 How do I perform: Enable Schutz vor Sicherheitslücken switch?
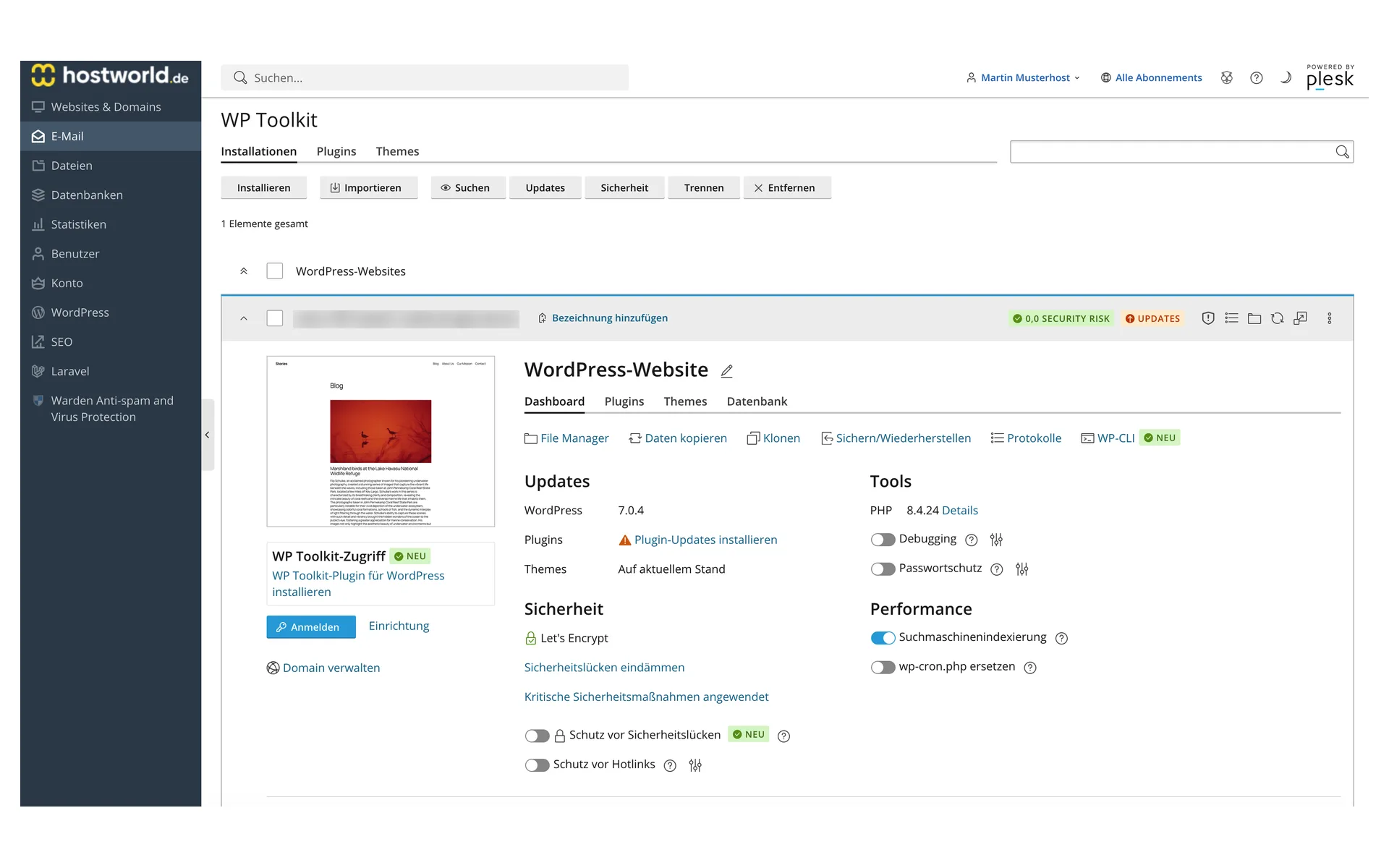(x=537, y=736)
